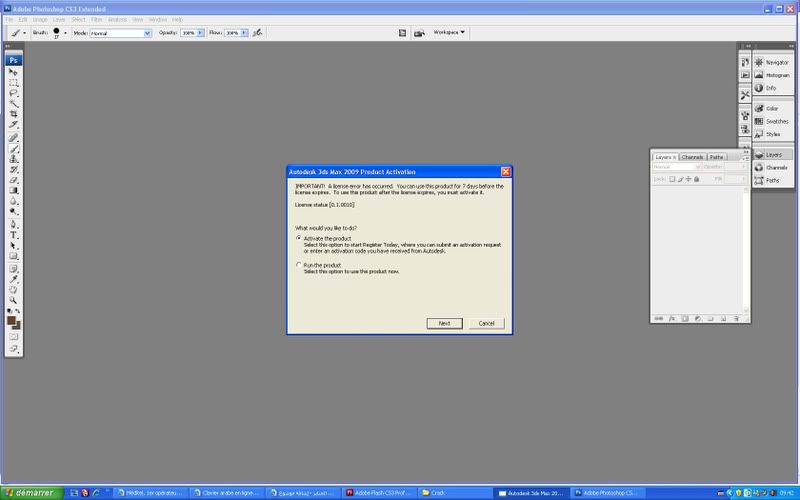Open the Brush preset picker arrow
800x500 pixels.
(65, 33)
